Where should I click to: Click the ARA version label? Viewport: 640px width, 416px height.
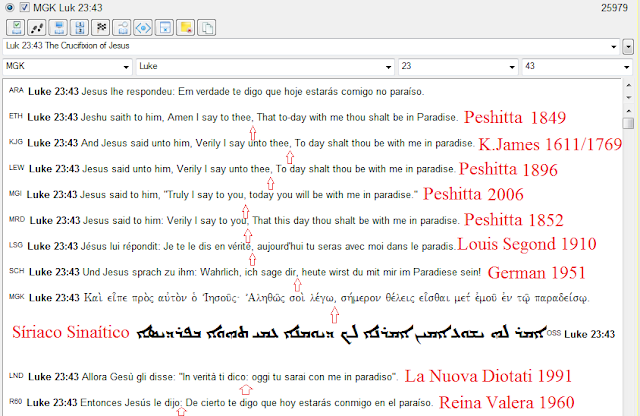[x=16, y=90]
